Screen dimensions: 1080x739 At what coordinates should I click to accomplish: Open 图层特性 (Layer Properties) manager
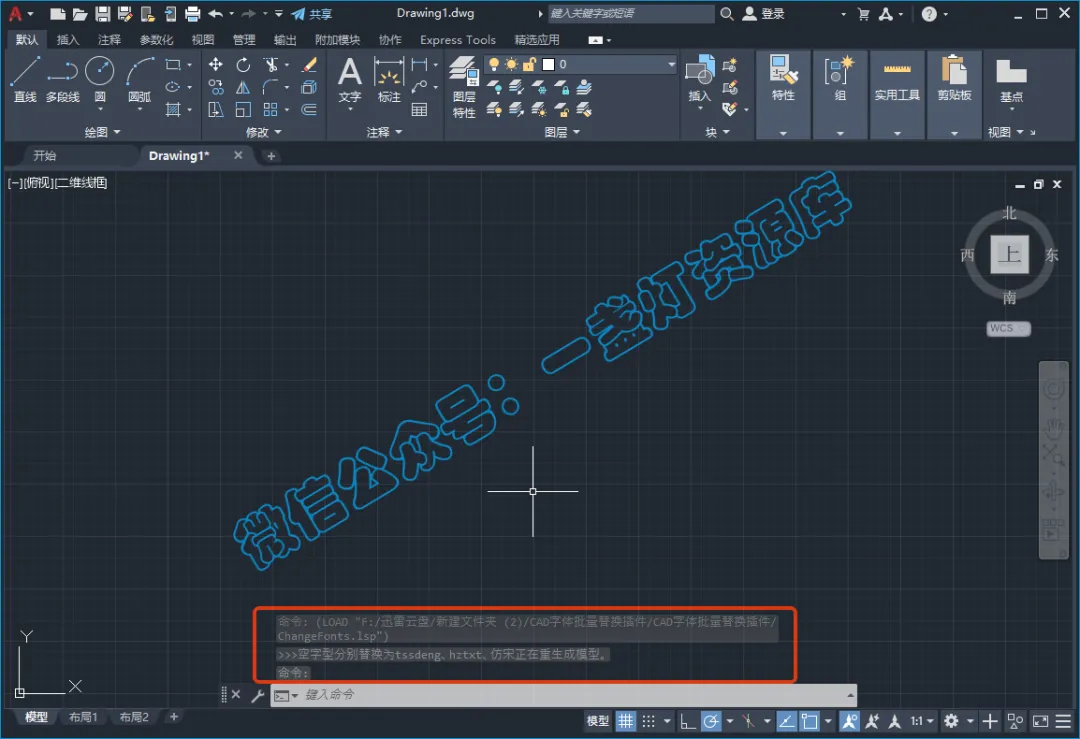point(464,86)
